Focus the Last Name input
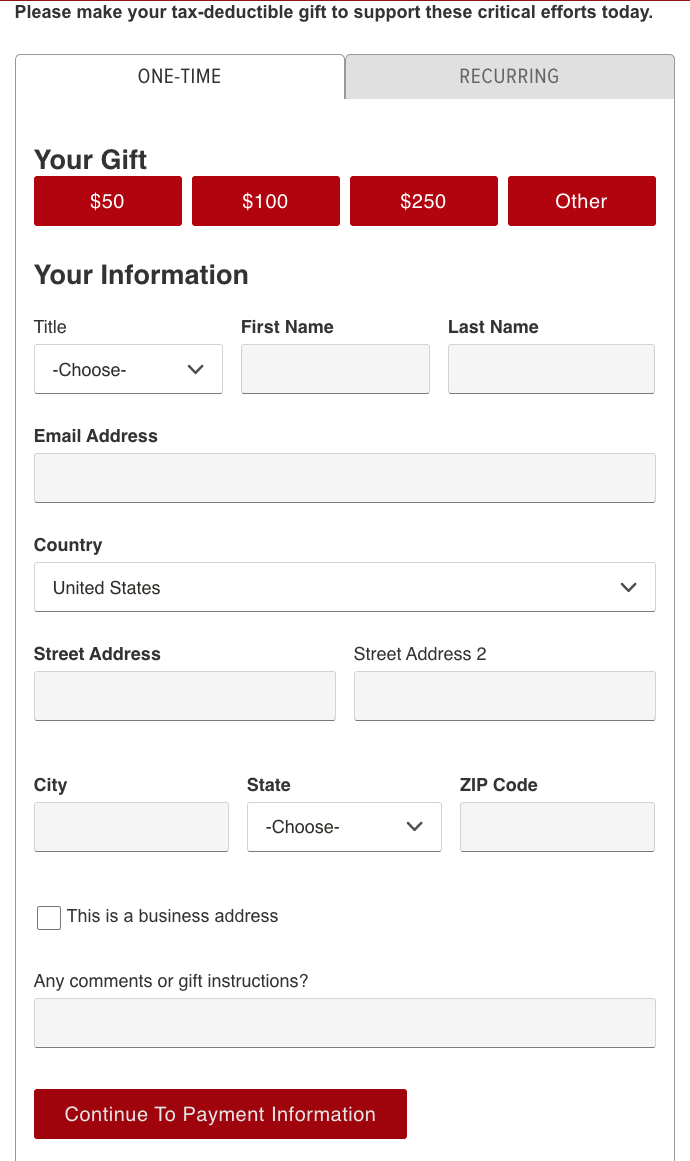This screenshot has width=690, height=1161. (551, 370)
